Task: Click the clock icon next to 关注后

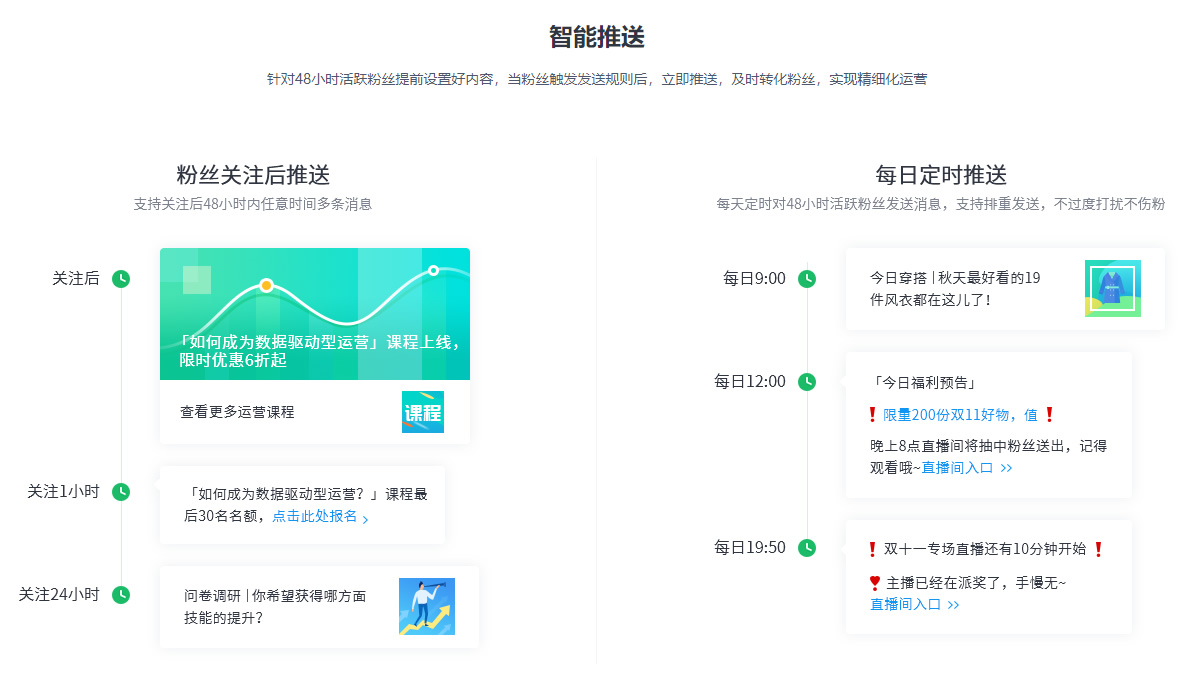Action: pyautogui.click(x=121, y=279)
